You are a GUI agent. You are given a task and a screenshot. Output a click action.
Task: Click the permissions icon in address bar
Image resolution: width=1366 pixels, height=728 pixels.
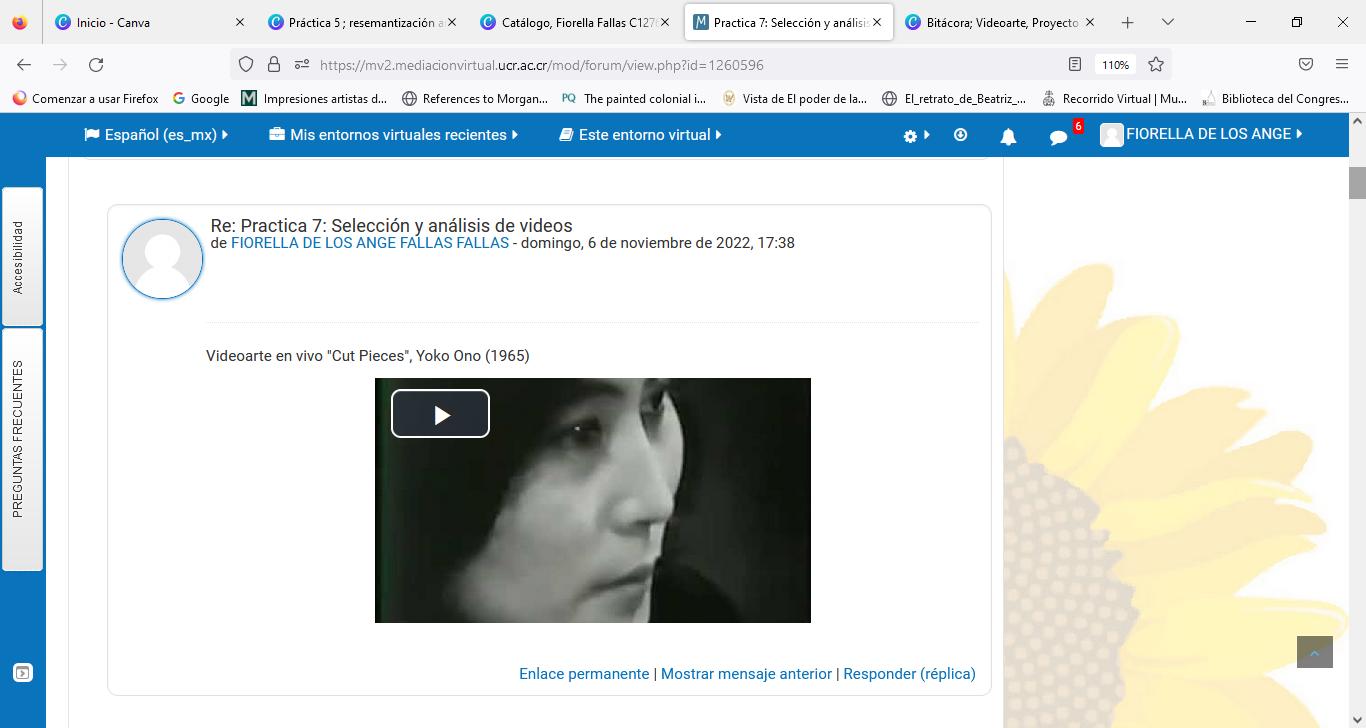302,64
